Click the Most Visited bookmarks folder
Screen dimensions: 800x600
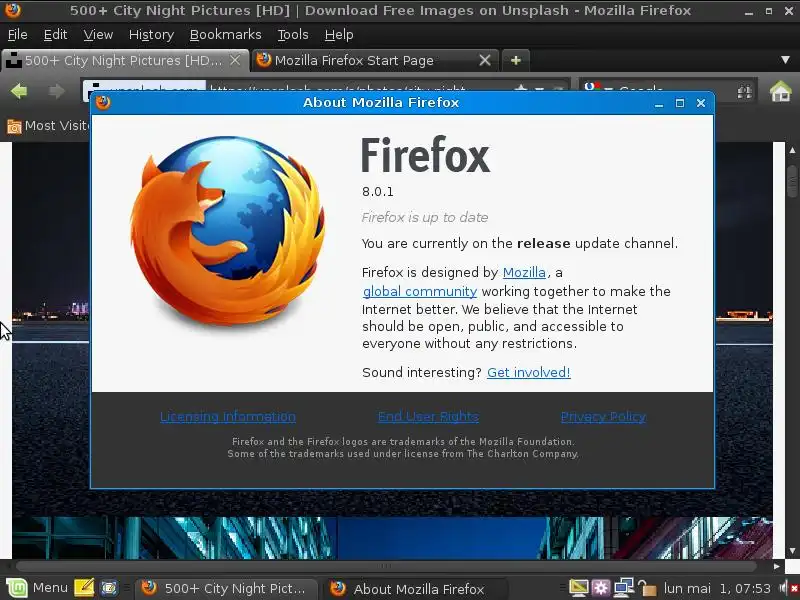click(x=48, y=126)
